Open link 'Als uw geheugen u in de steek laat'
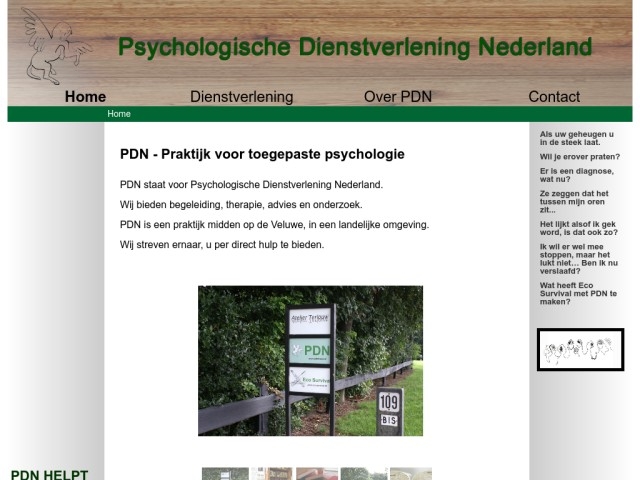This screenshot has width=640, height=480. coord(577,138)
